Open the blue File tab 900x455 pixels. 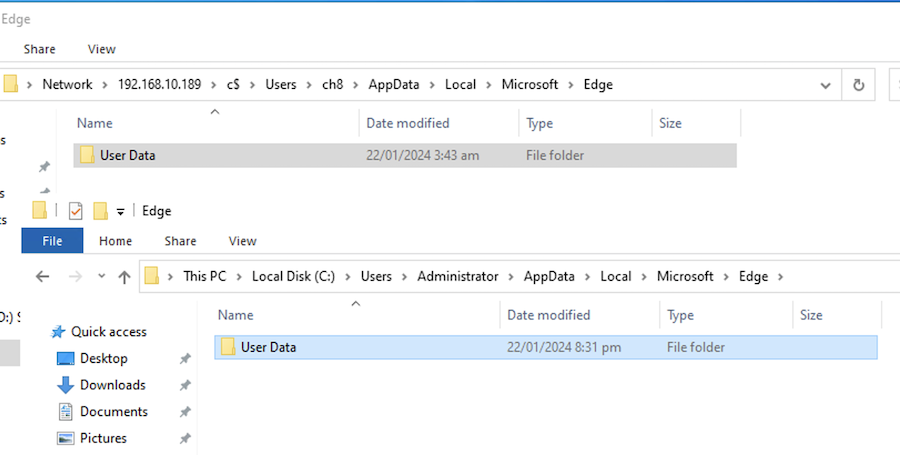click(x=52, y=241)
